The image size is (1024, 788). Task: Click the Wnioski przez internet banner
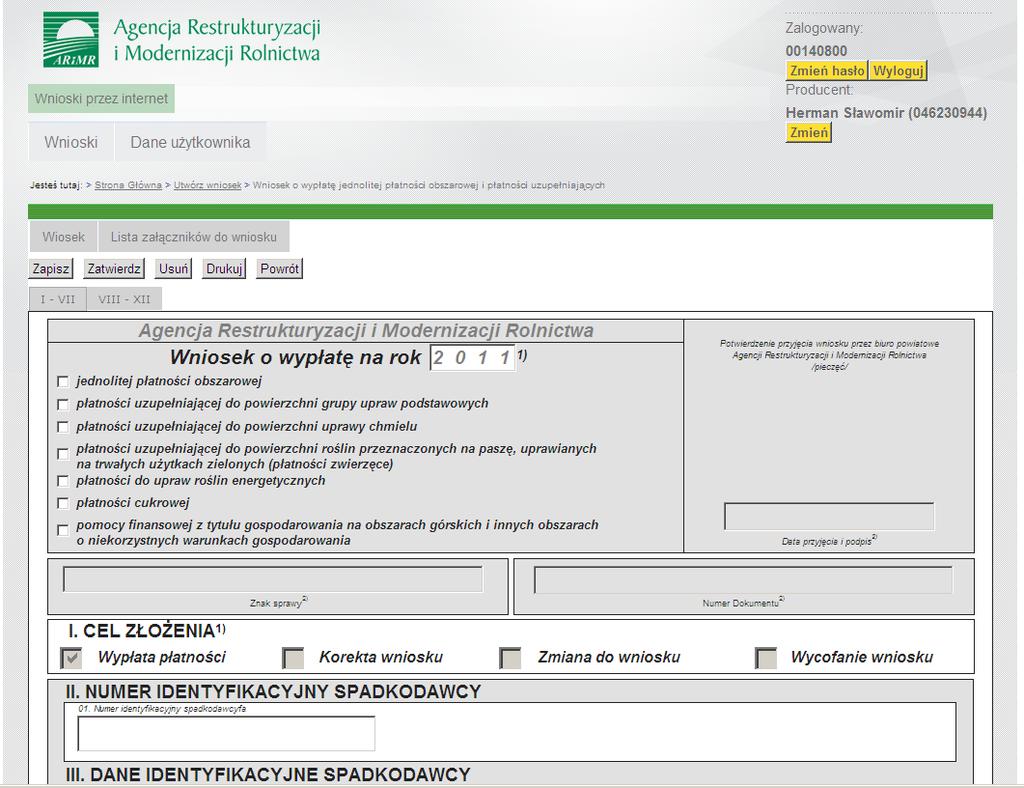tap(101, 99)
